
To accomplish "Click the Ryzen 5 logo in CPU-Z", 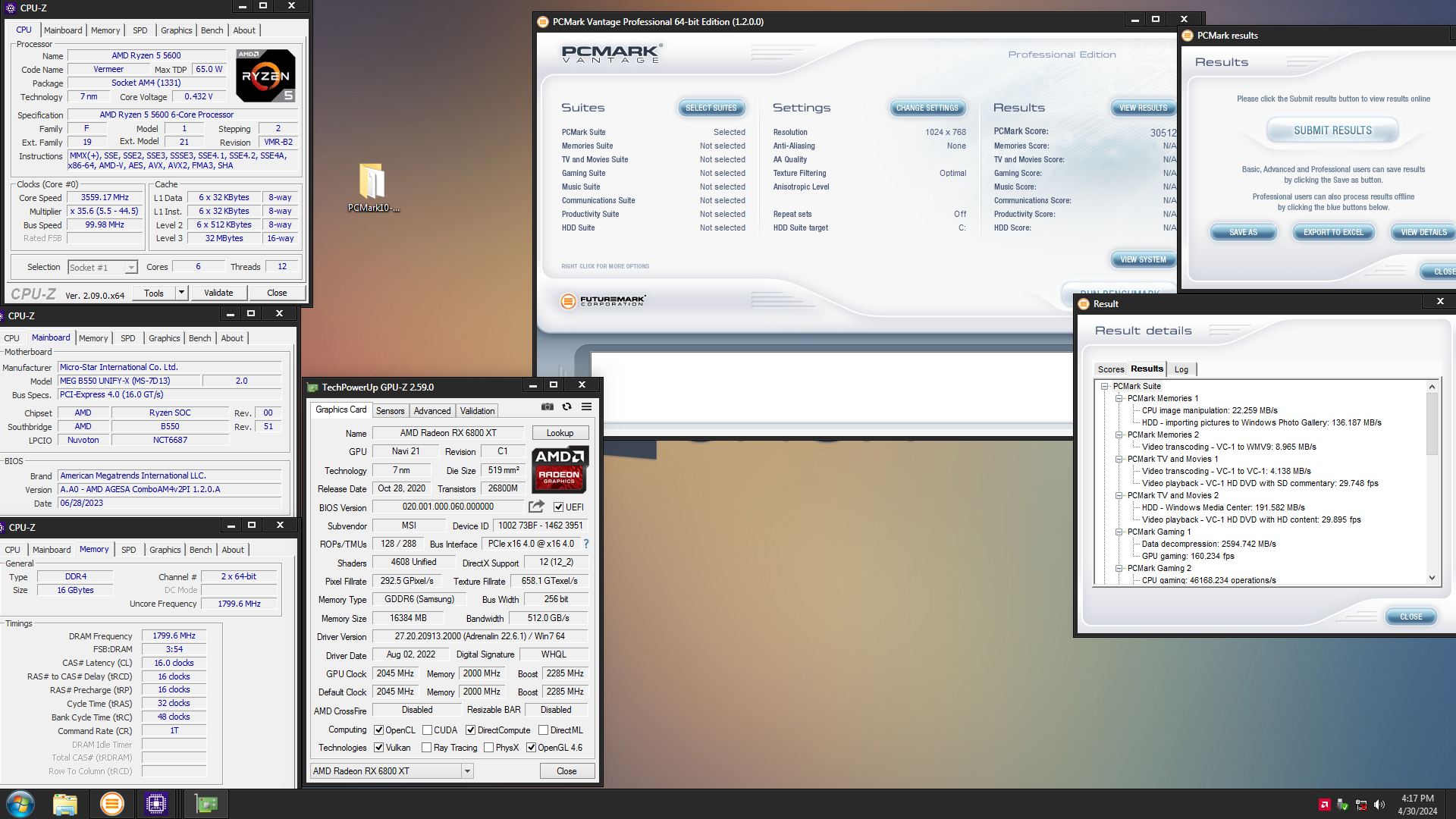I will coord(265,76).
